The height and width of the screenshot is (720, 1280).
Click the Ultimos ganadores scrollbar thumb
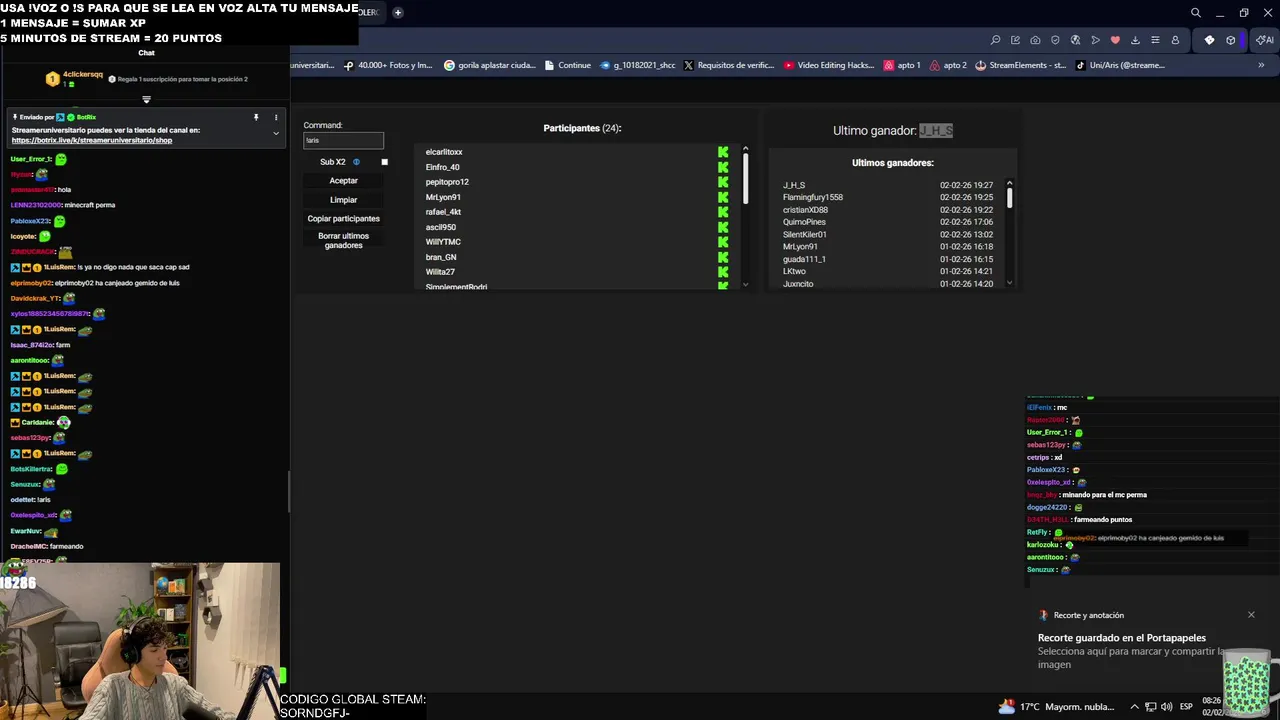[1009, 197]
